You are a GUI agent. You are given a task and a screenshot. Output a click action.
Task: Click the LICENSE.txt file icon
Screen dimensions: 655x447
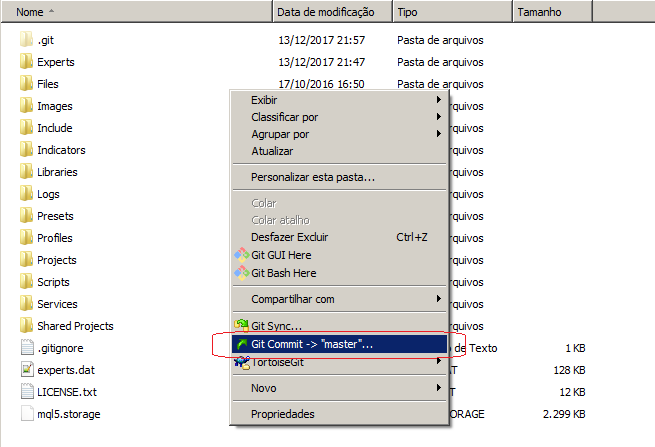(x=27, y=391)
